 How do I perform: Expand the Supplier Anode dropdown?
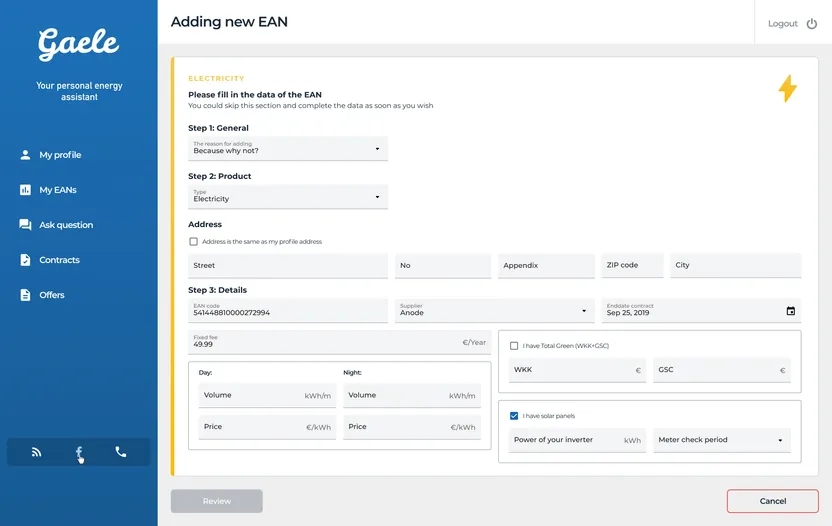point(495,311)
